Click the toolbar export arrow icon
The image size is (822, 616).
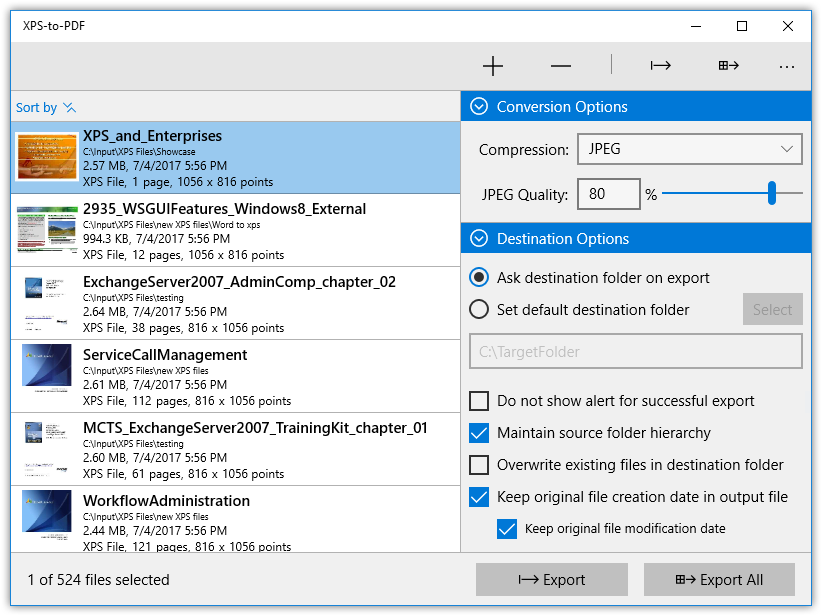click(660, 66)
